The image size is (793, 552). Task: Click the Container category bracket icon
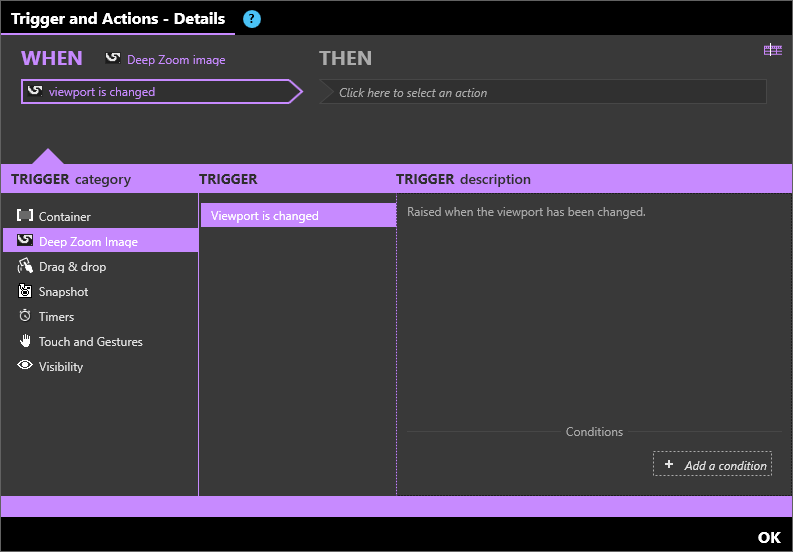pos(25,216)
